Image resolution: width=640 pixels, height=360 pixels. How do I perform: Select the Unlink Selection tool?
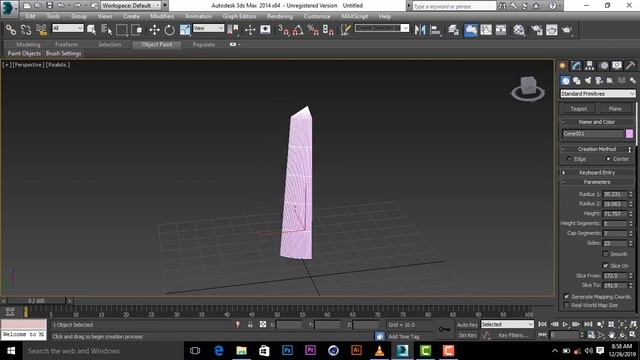[x=26, y=30]
